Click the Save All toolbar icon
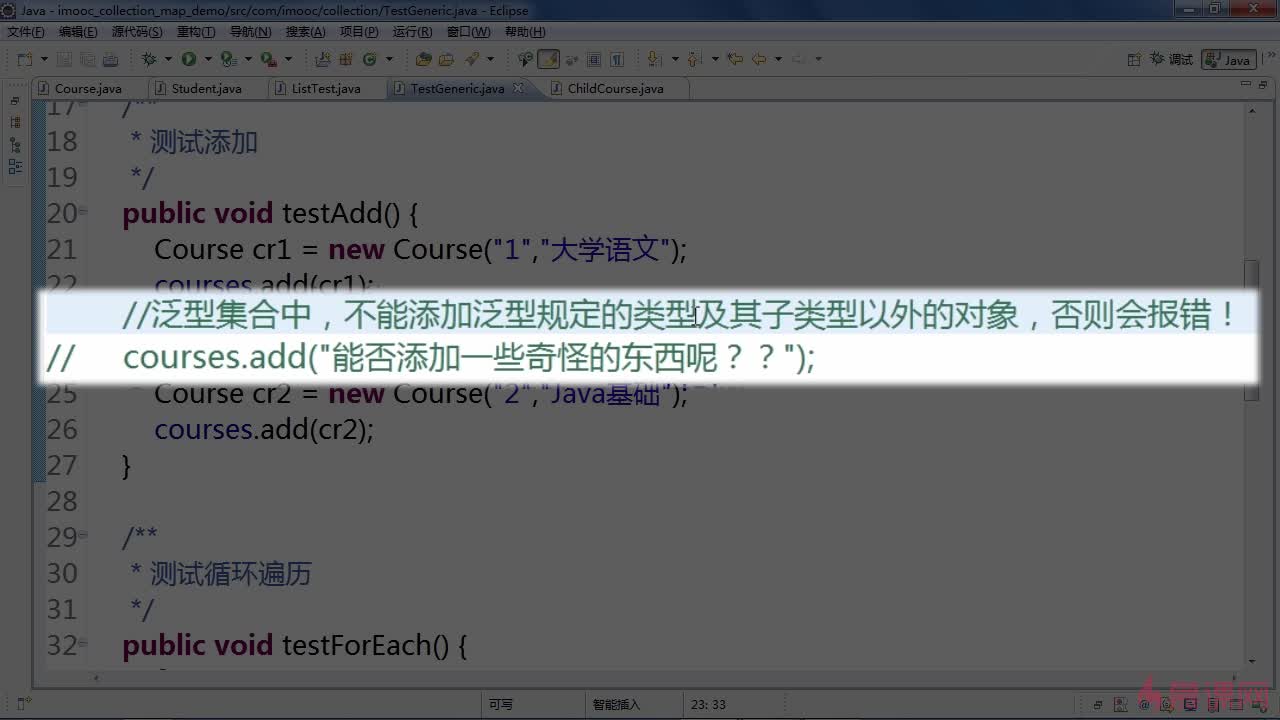Viewport: 1280px width, 720px height. pos(87,59)
